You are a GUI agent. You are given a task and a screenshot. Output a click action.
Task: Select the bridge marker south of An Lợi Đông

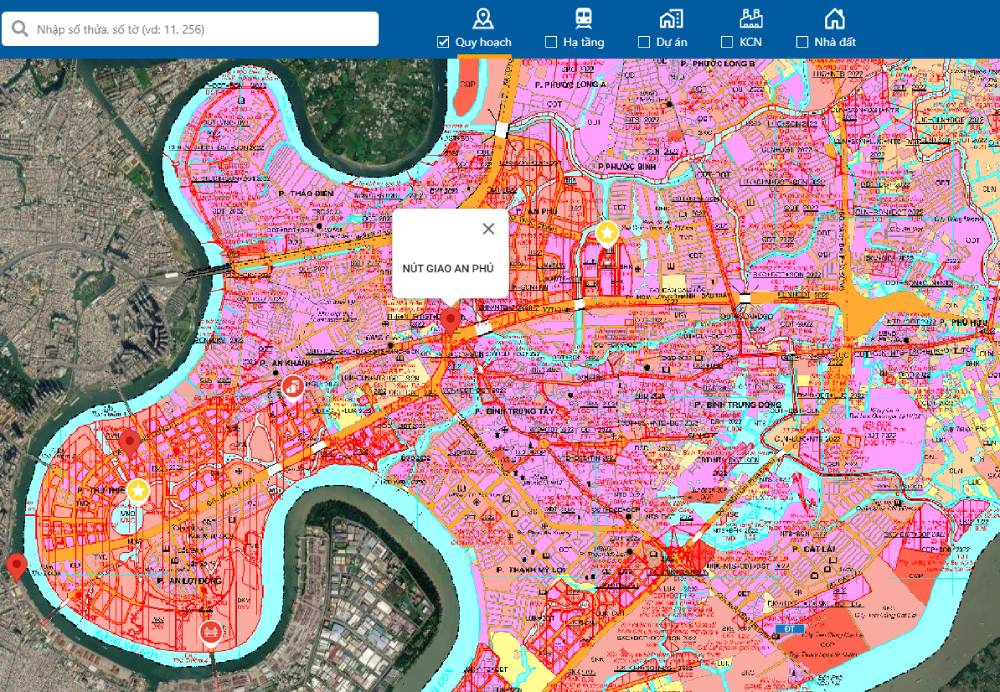pos(210,631)
